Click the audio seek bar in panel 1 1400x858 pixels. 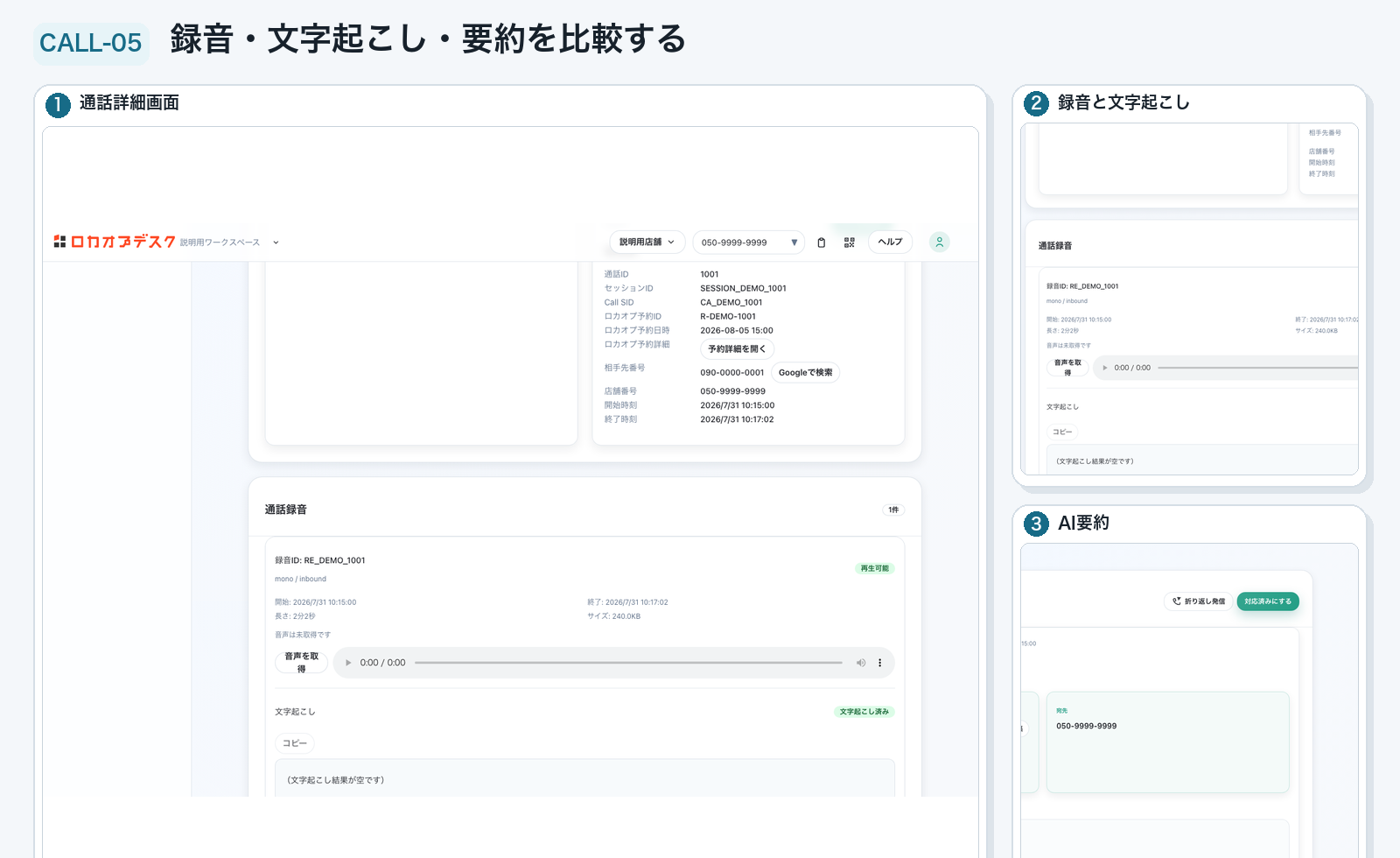tap(628, 663)
